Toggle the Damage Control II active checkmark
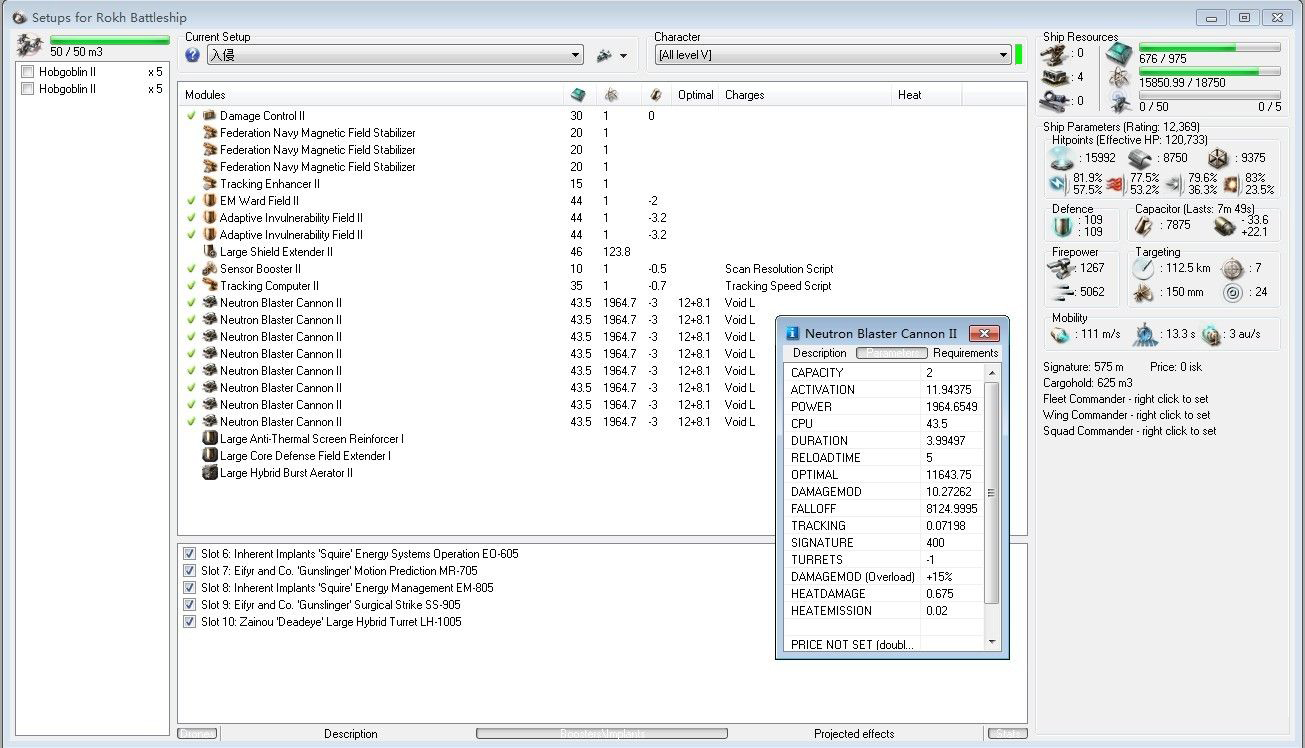Screen dimensions: 1305x748 [191, 116]
